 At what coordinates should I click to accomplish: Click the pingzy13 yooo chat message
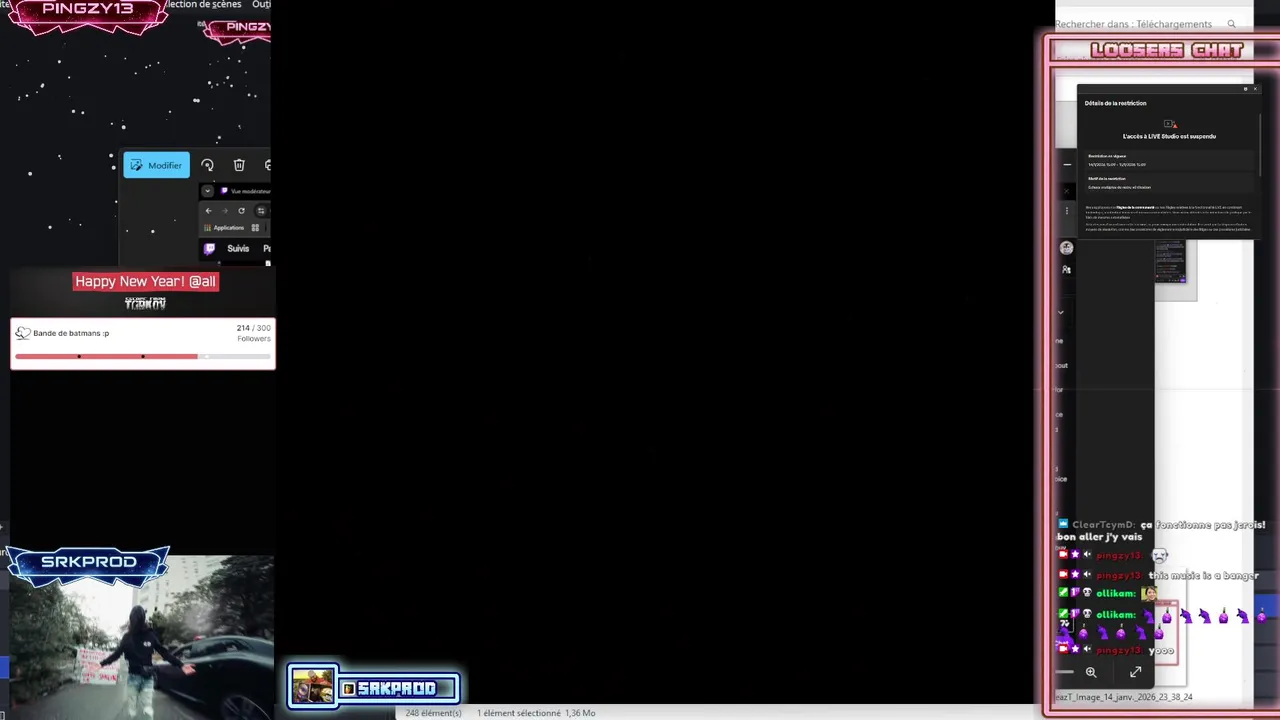(1117, 650)
